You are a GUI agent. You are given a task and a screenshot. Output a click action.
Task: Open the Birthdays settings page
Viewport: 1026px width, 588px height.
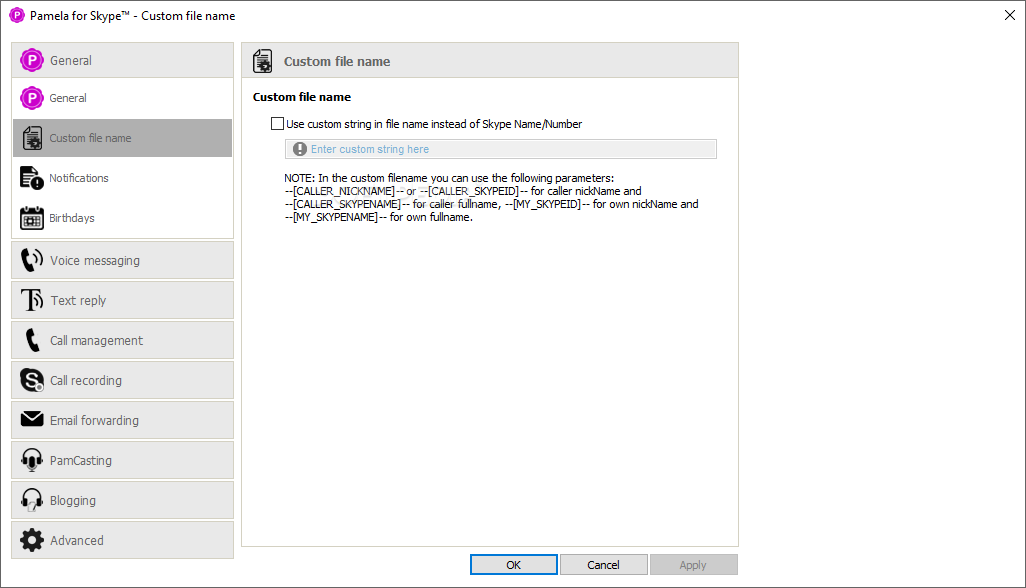click(x=122, y=218)
